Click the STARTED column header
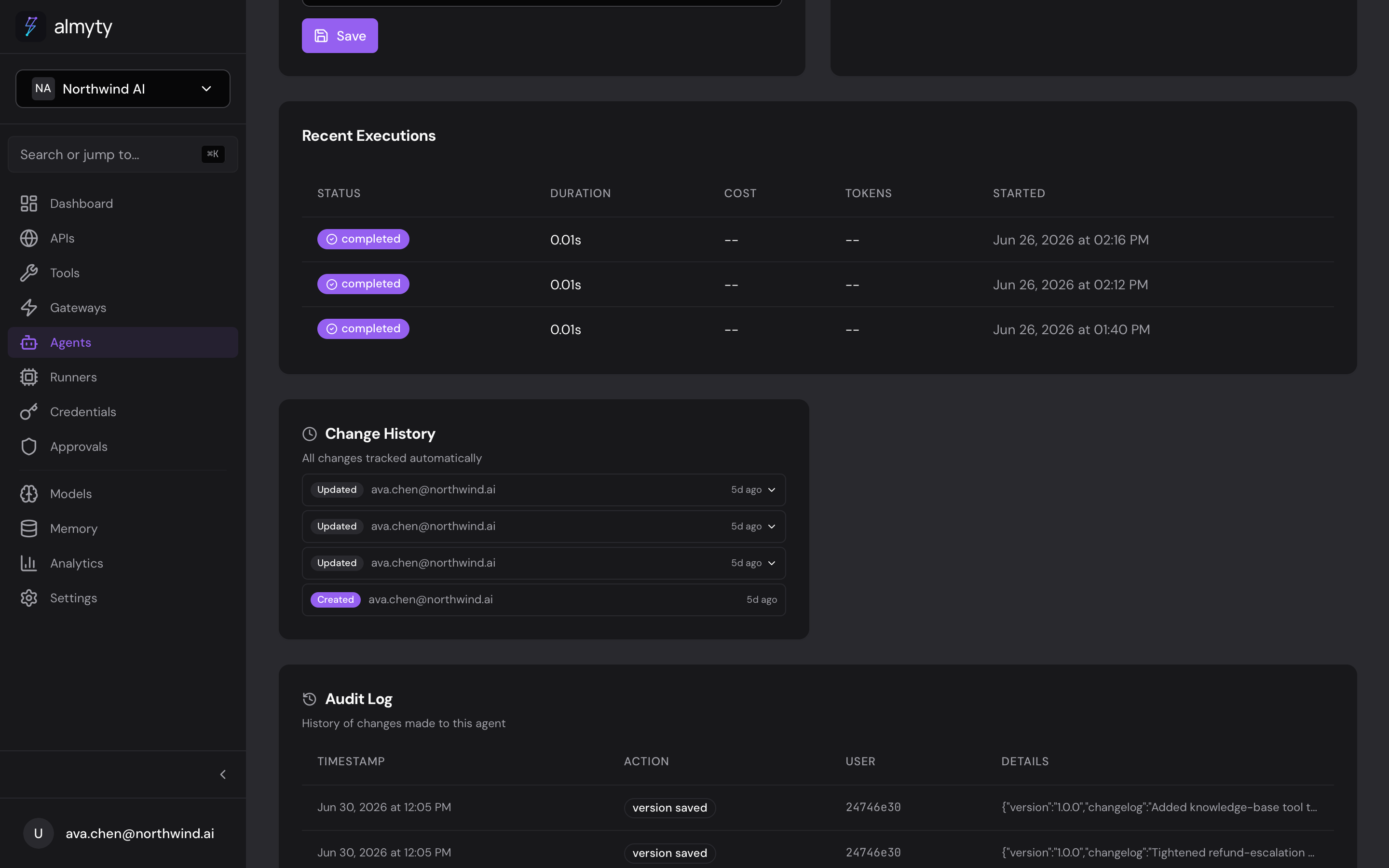1389x868 pixels. coord(1019,193)
